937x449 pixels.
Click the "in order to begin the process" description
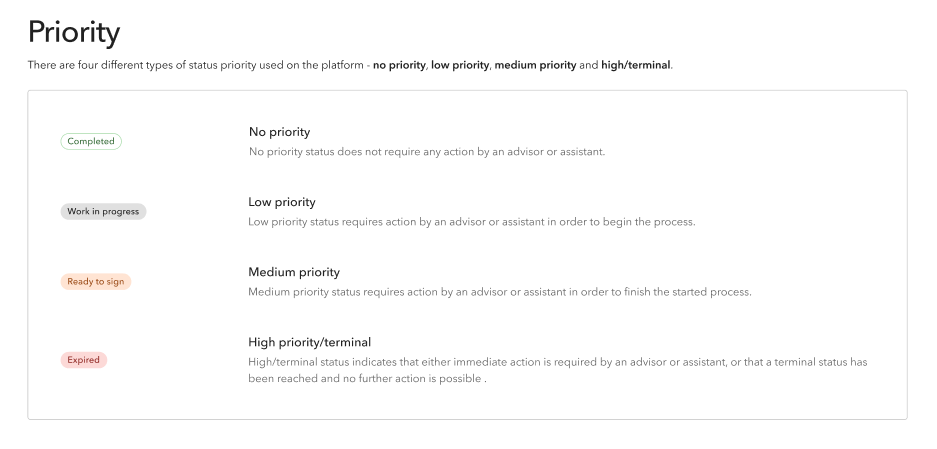(471, 222)
